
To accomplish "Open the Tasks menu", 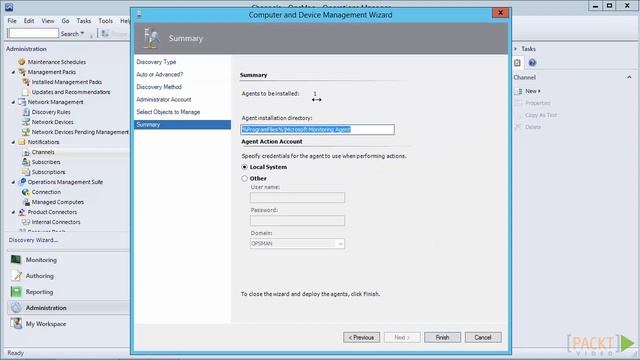I will tap(84, 21).
